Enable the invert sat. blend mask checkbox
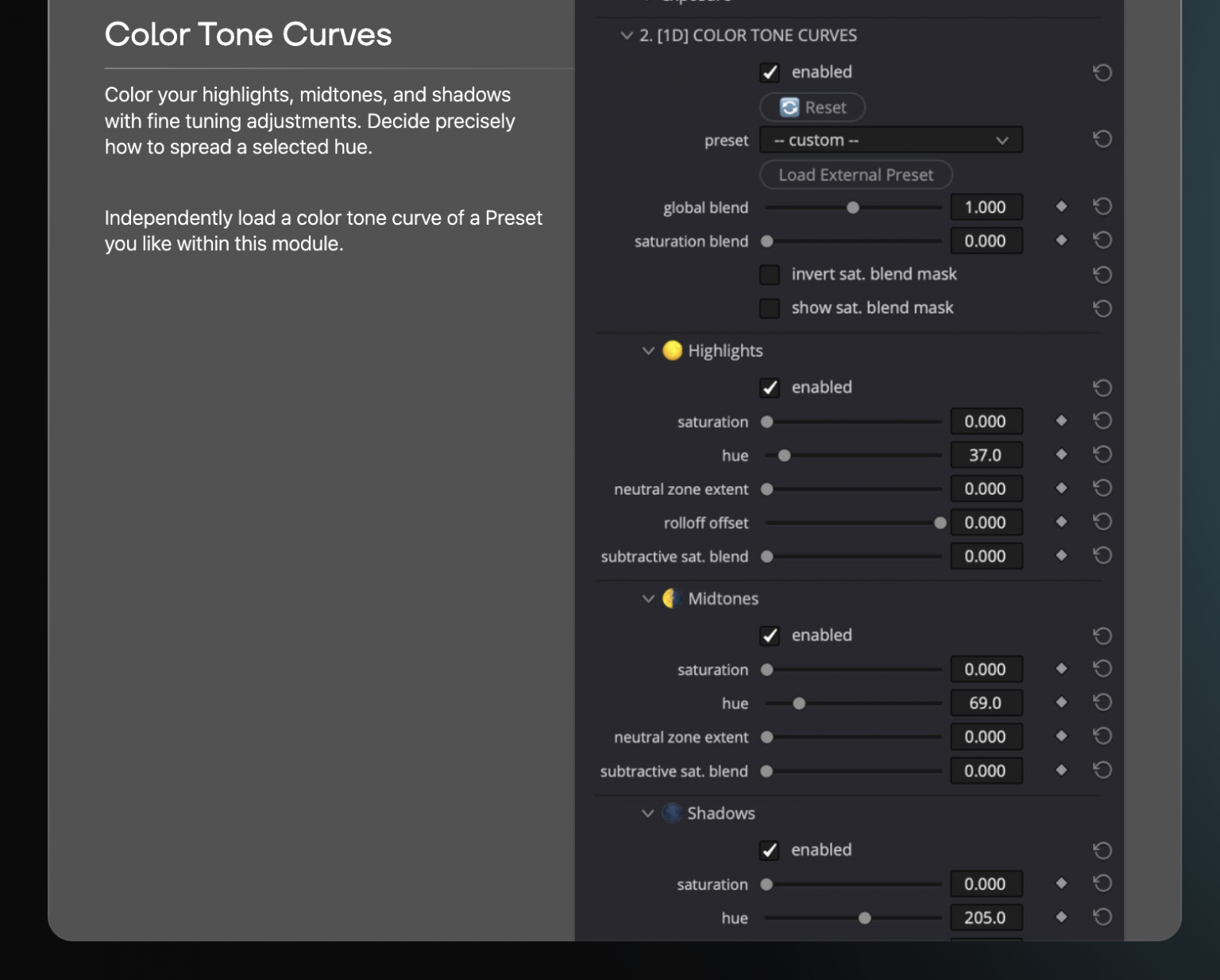 [x=770, y=275]
